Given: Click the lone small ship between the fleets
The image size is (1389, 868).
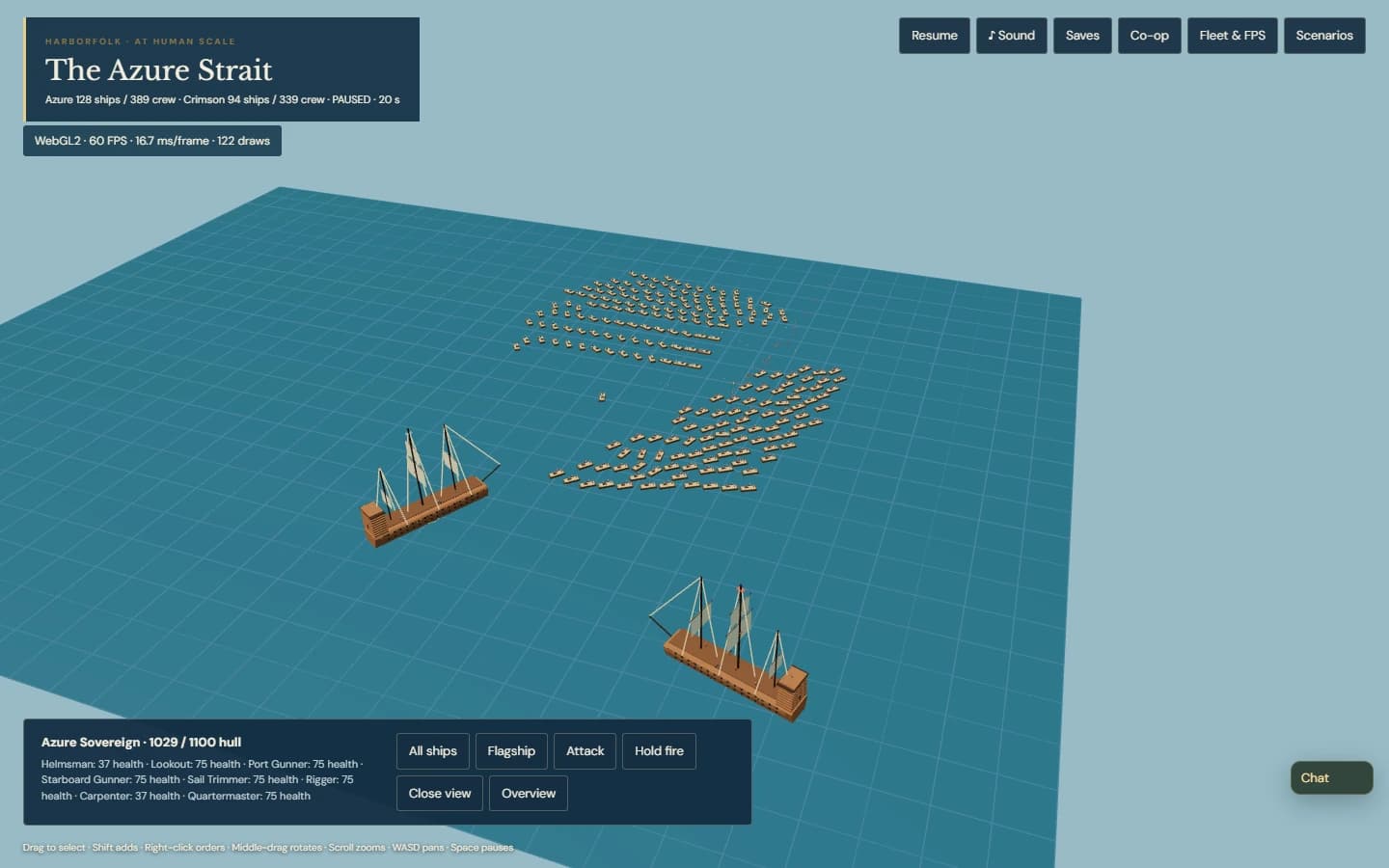Looking at the screenshot, I should click(602, 396).
